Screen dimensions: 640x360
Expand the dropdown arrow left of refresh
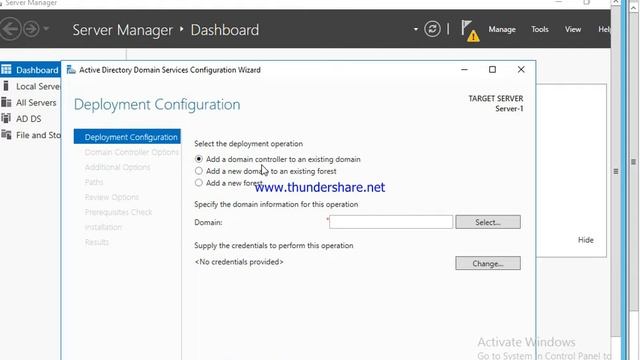click(x=416, y=29)
